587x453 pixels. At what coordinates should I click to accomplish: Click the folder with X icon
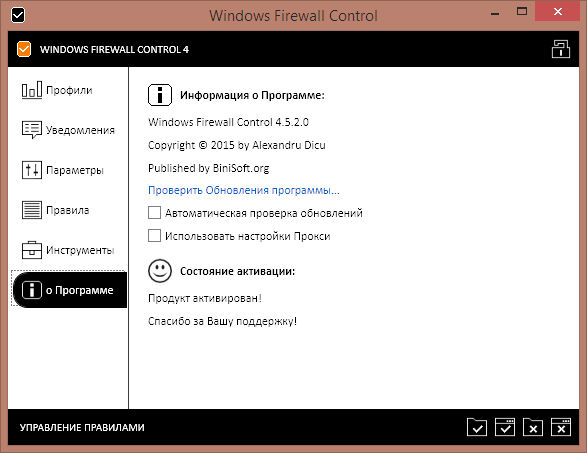click(x=533, y=427)
